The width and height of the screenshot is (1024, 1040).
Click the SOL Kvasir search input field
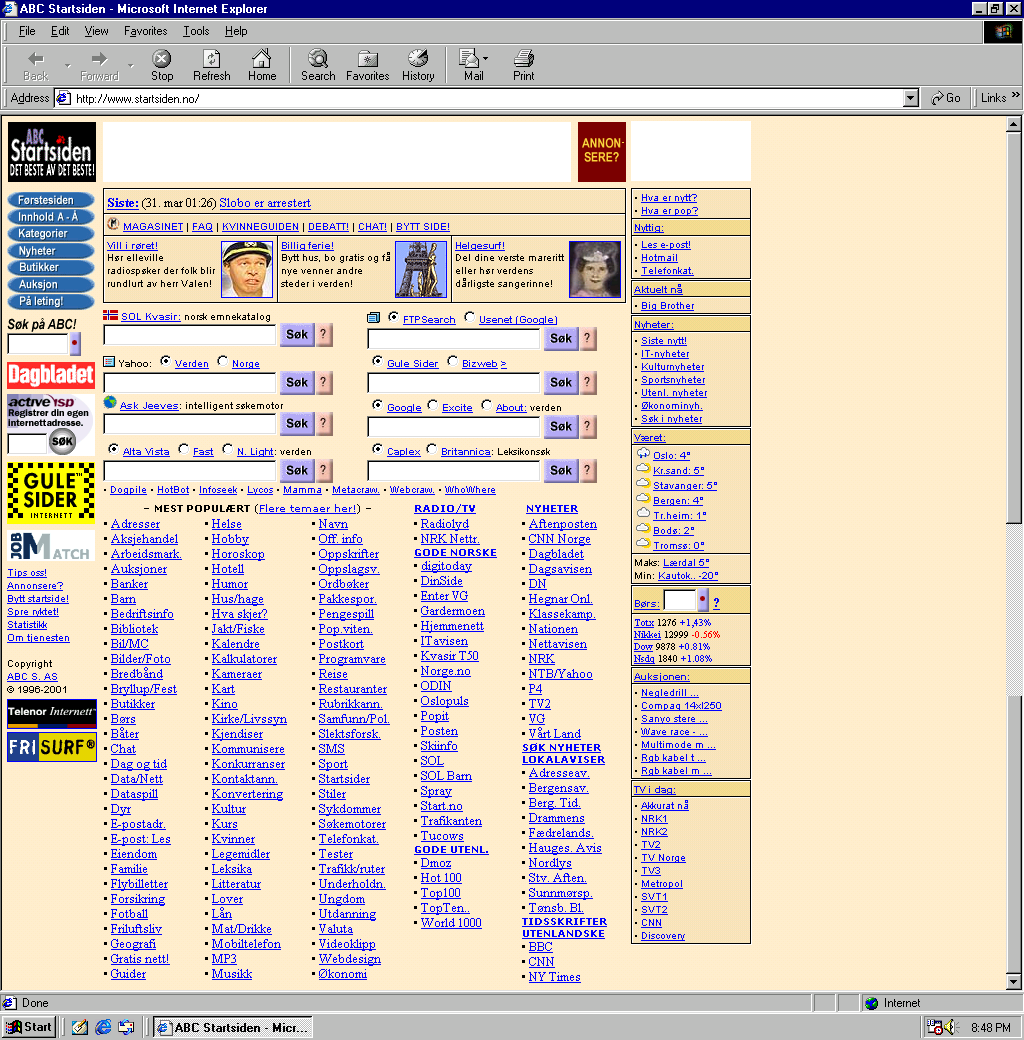click(x=189, y=338)
